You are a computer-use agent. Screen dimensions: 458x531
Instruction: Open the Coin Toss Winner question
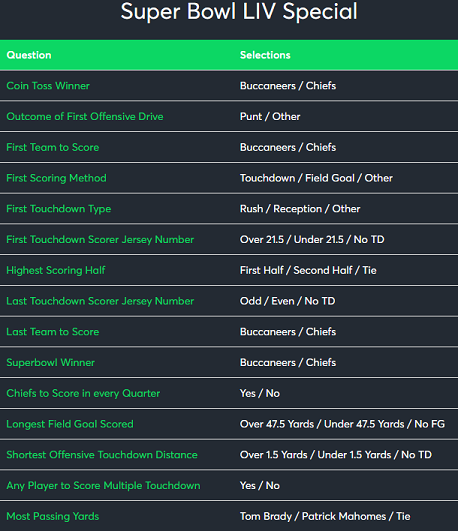pos(48,86)
